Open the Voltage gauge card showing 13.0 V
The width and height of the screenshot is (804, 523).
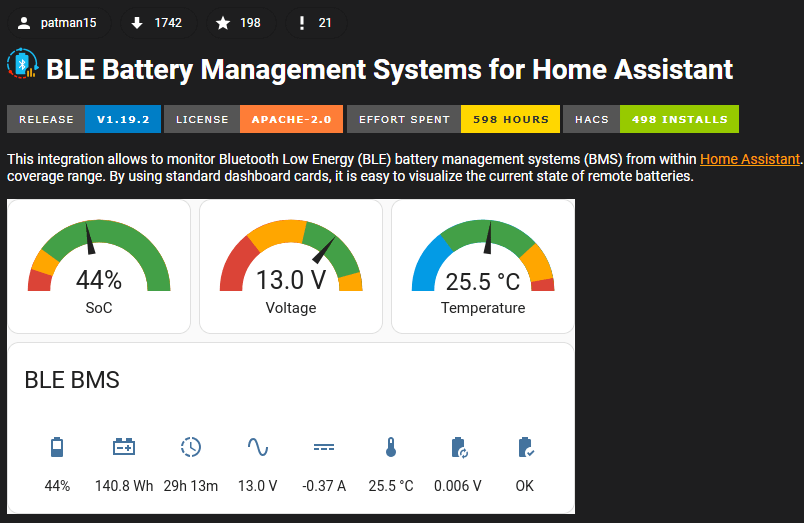291,266
